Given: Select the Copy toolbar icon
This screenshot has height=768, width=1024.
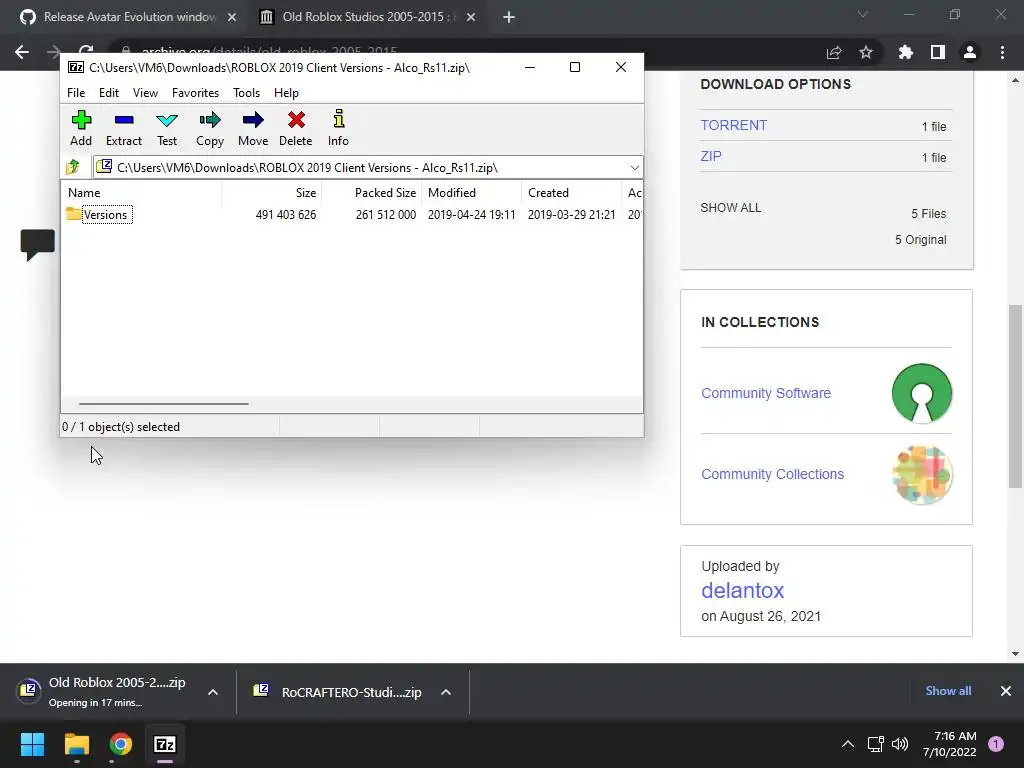Looking at the screenshot, I should coord(210,128).
